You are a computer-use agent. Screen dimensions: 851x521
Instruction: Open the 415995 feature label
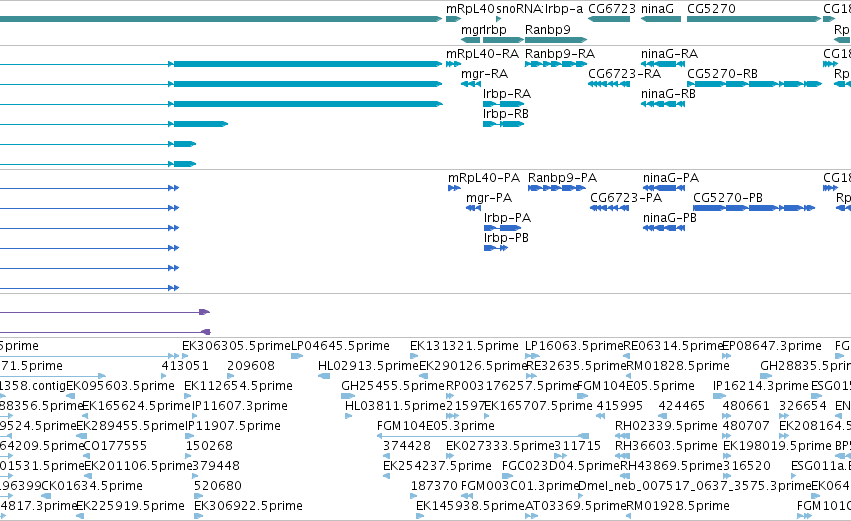pos(619,406)
